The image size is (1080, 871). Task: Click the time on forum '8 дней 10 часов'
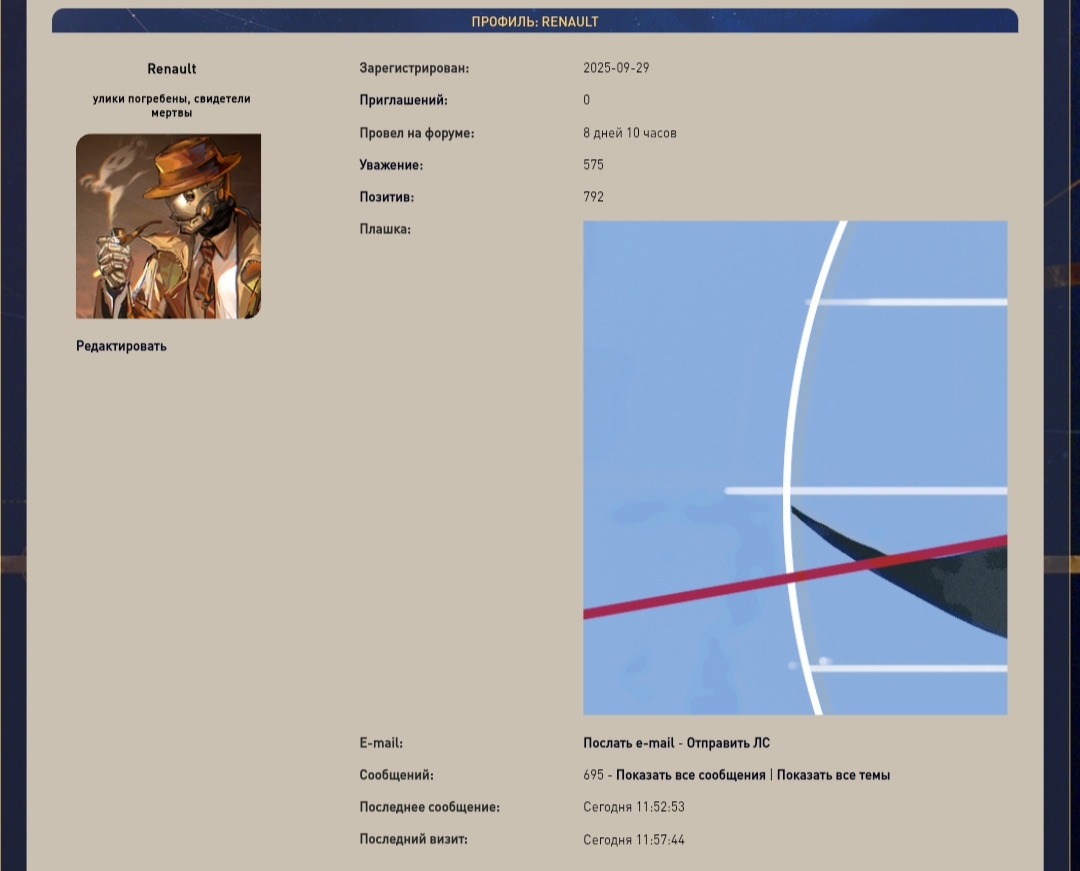click(x=630, y=132)
